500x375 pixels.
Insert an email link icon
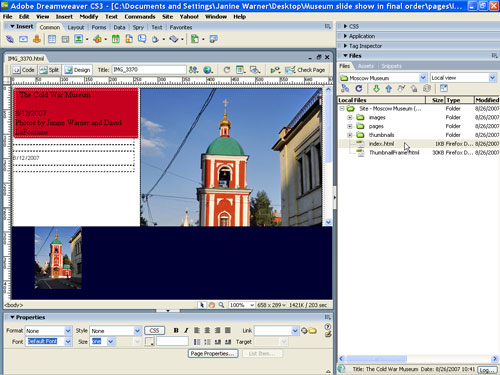point(23,39)
